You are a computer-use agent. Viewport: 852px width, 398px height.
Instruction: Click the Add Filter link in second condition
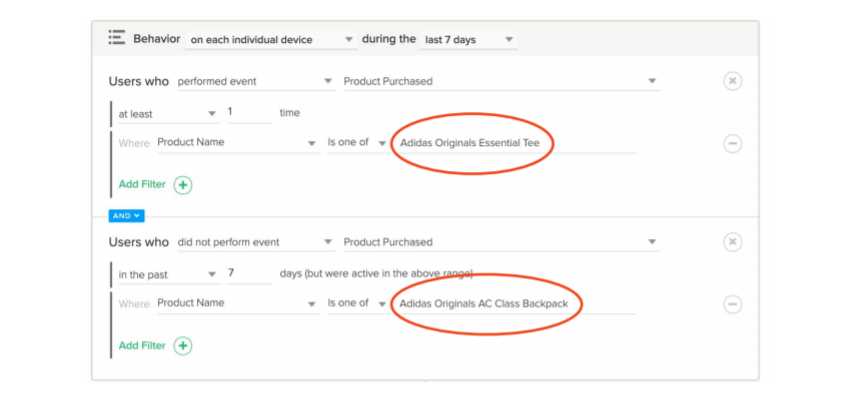[142, 345]
